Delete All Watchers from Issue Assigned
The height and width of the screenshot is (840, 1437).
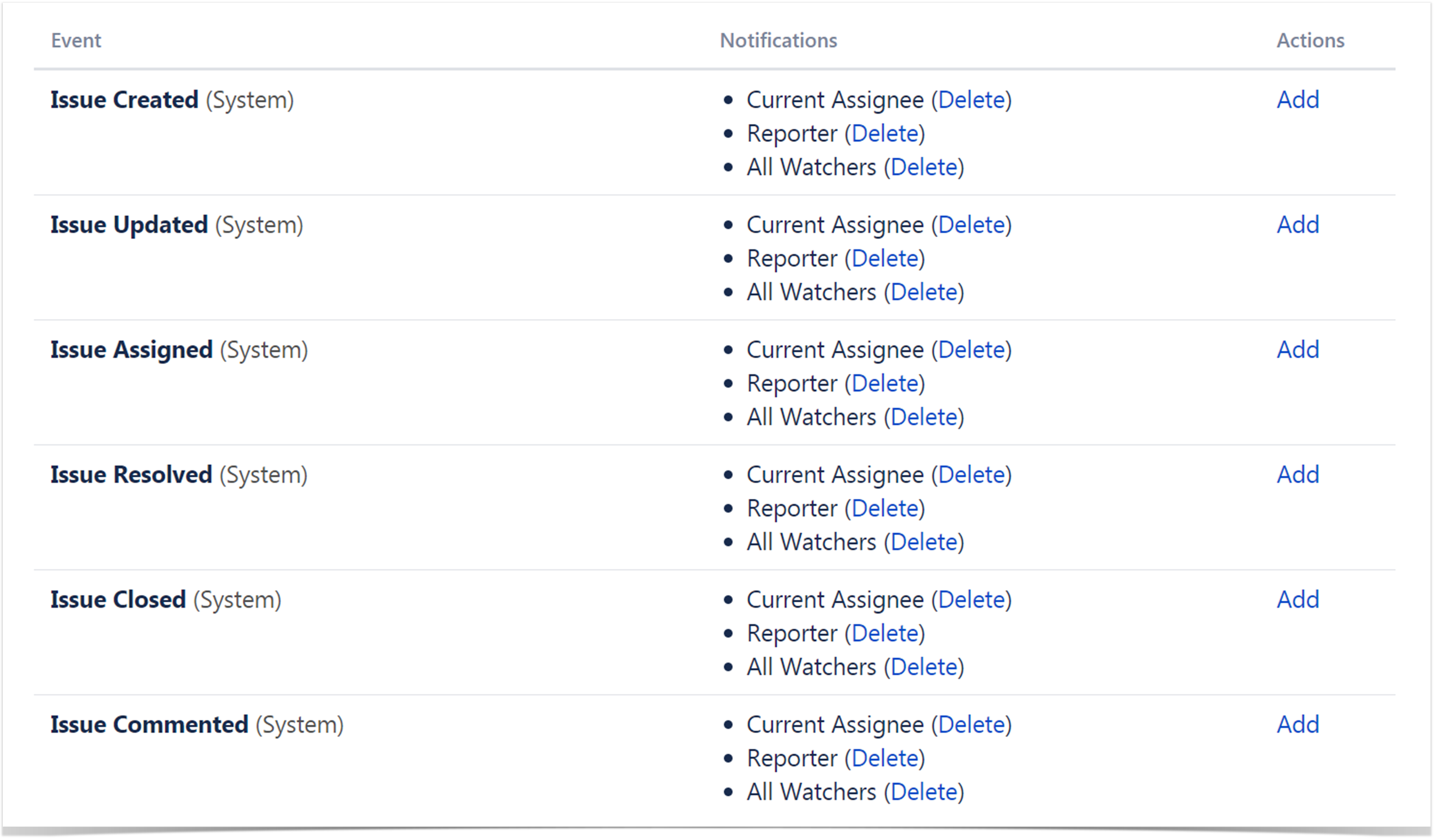tap(924, 417)
